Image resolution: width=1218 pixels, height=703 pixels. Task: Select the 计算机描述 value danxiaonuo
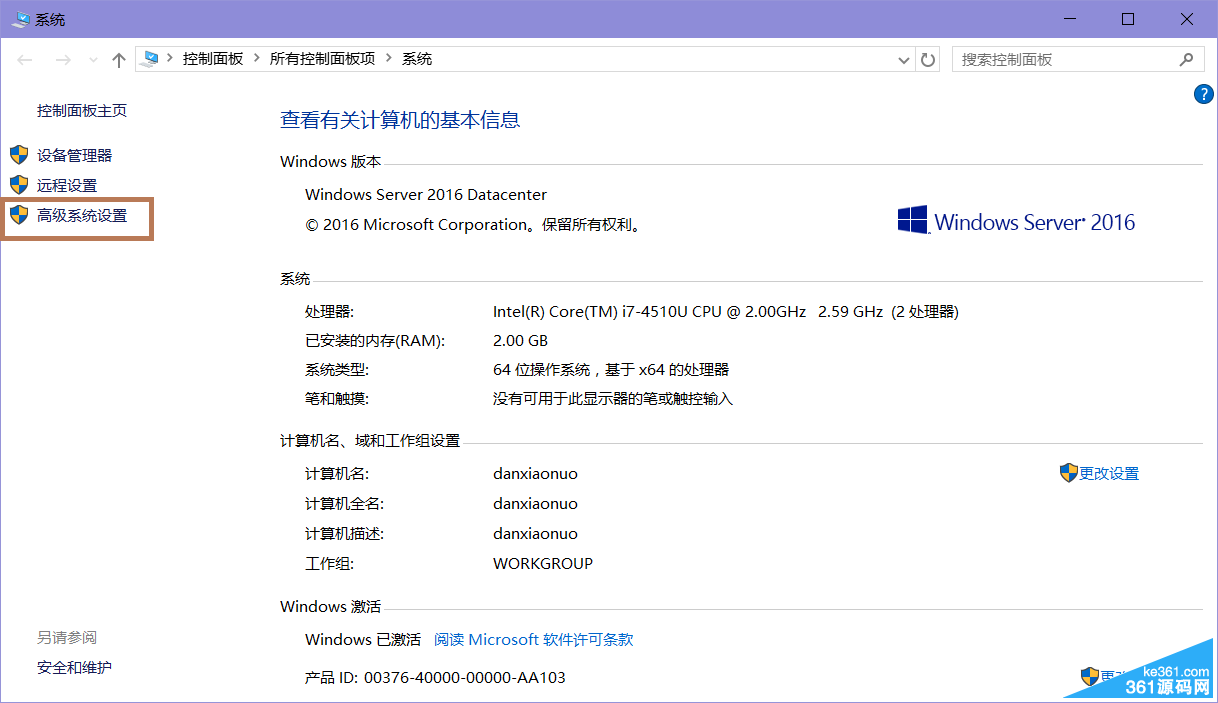(x=535, y=534)
